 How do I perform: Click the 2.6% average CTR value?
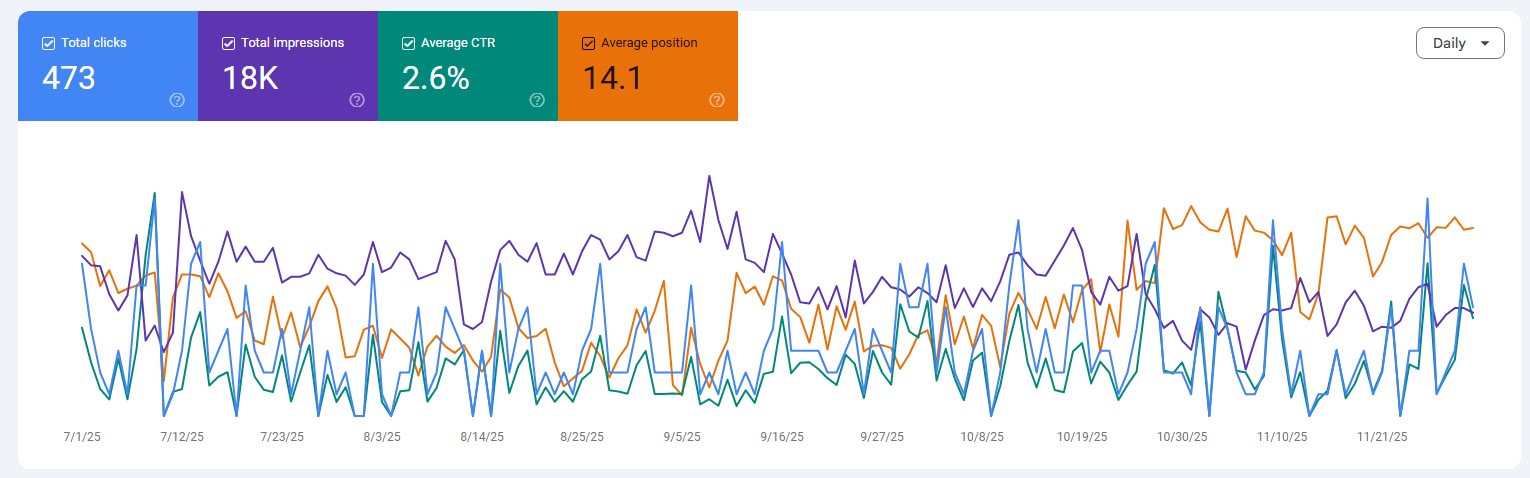436,78
